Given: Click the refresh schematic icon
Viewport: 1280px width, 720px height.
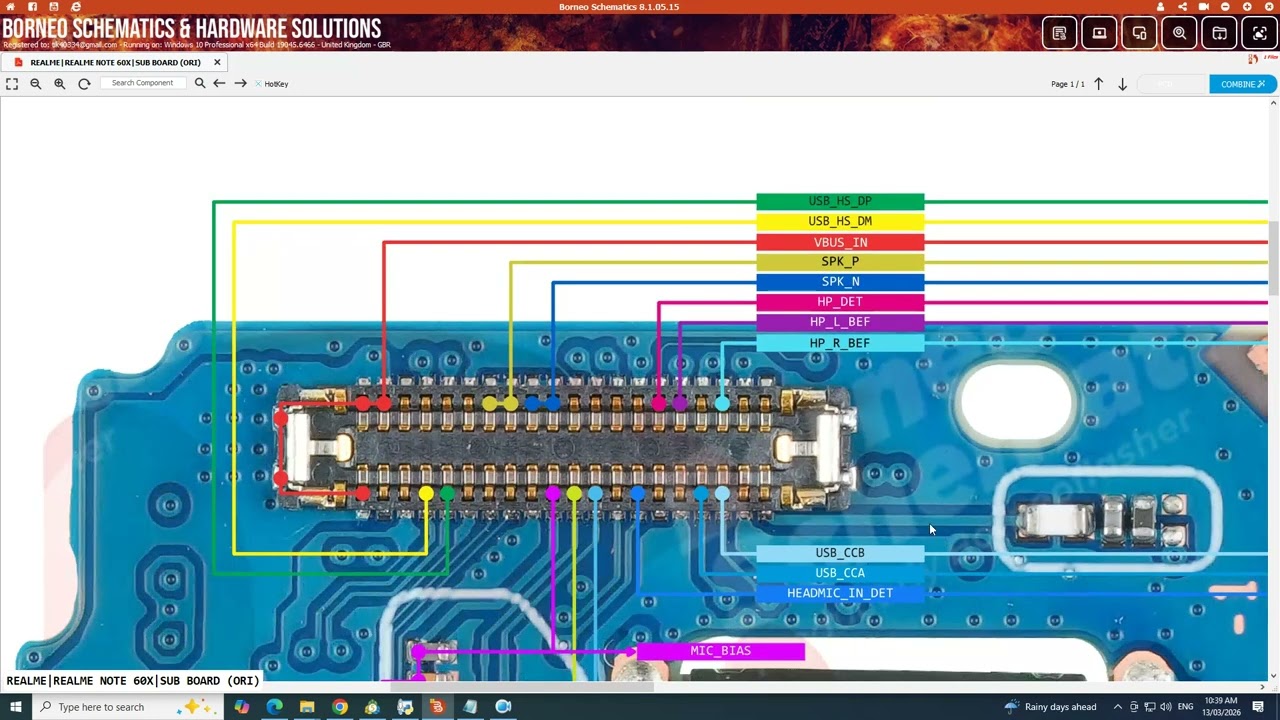Looking at the screenshot, I should click(84, 83).
